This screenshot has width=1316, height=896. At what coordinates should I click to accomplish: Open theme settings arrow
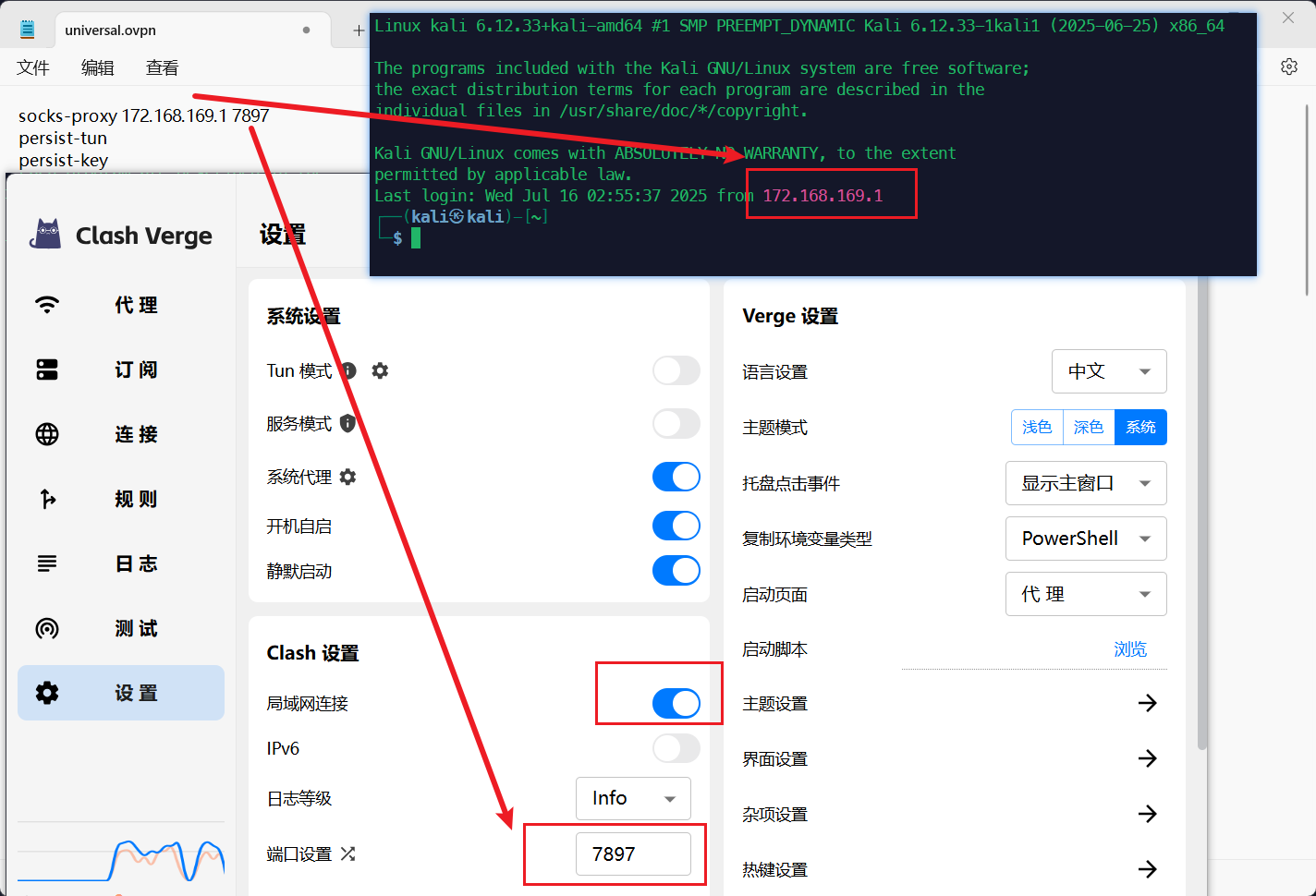[1148, 703]
